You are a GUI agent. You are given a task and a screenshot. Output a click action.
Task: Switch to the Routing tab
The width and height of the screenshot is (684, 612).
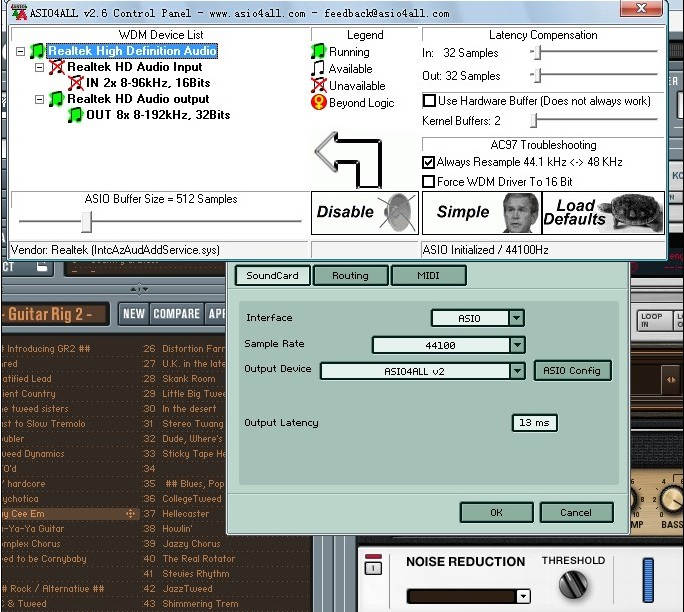tap(350, 276)
